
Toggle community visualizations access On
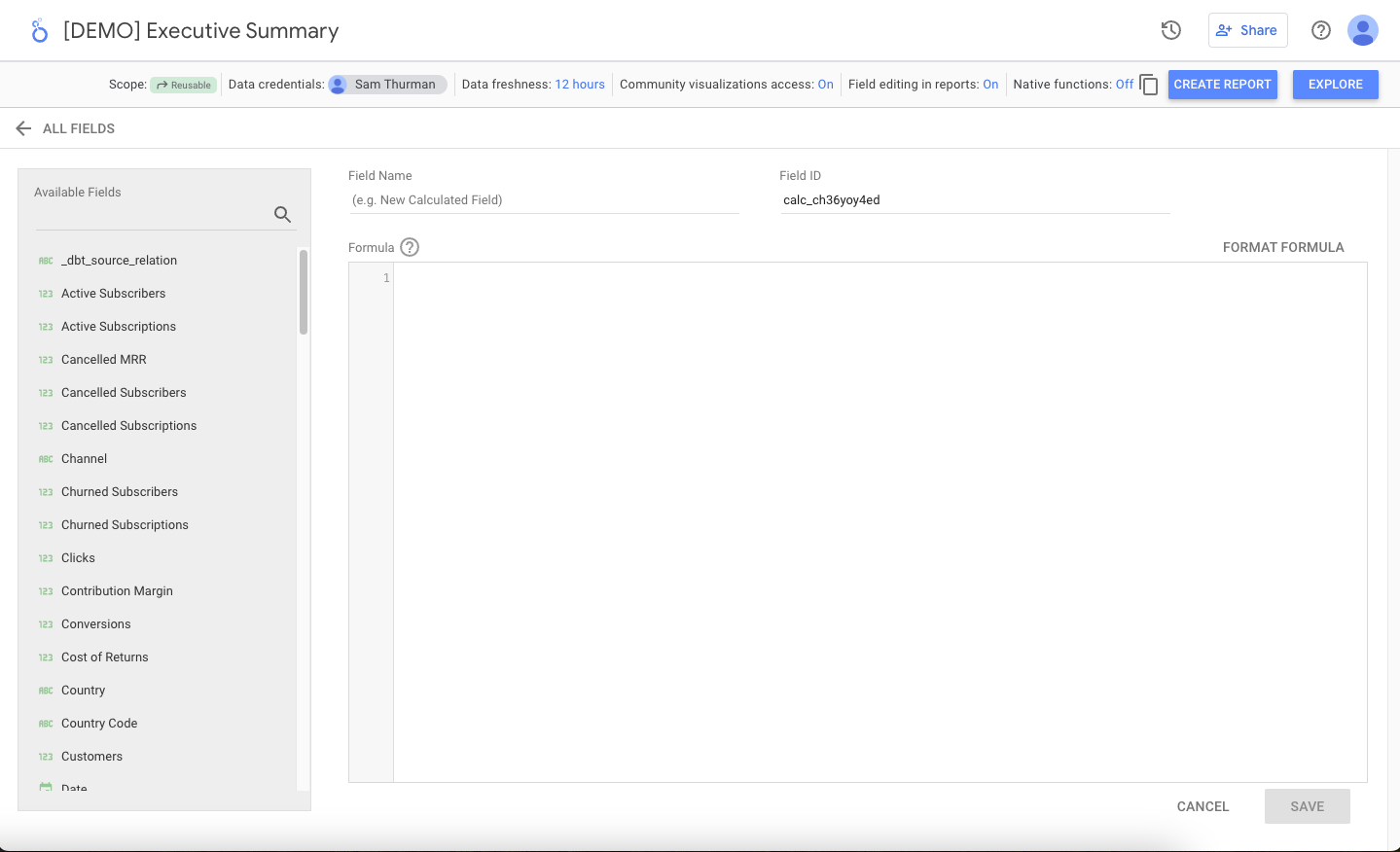point(825,85)
